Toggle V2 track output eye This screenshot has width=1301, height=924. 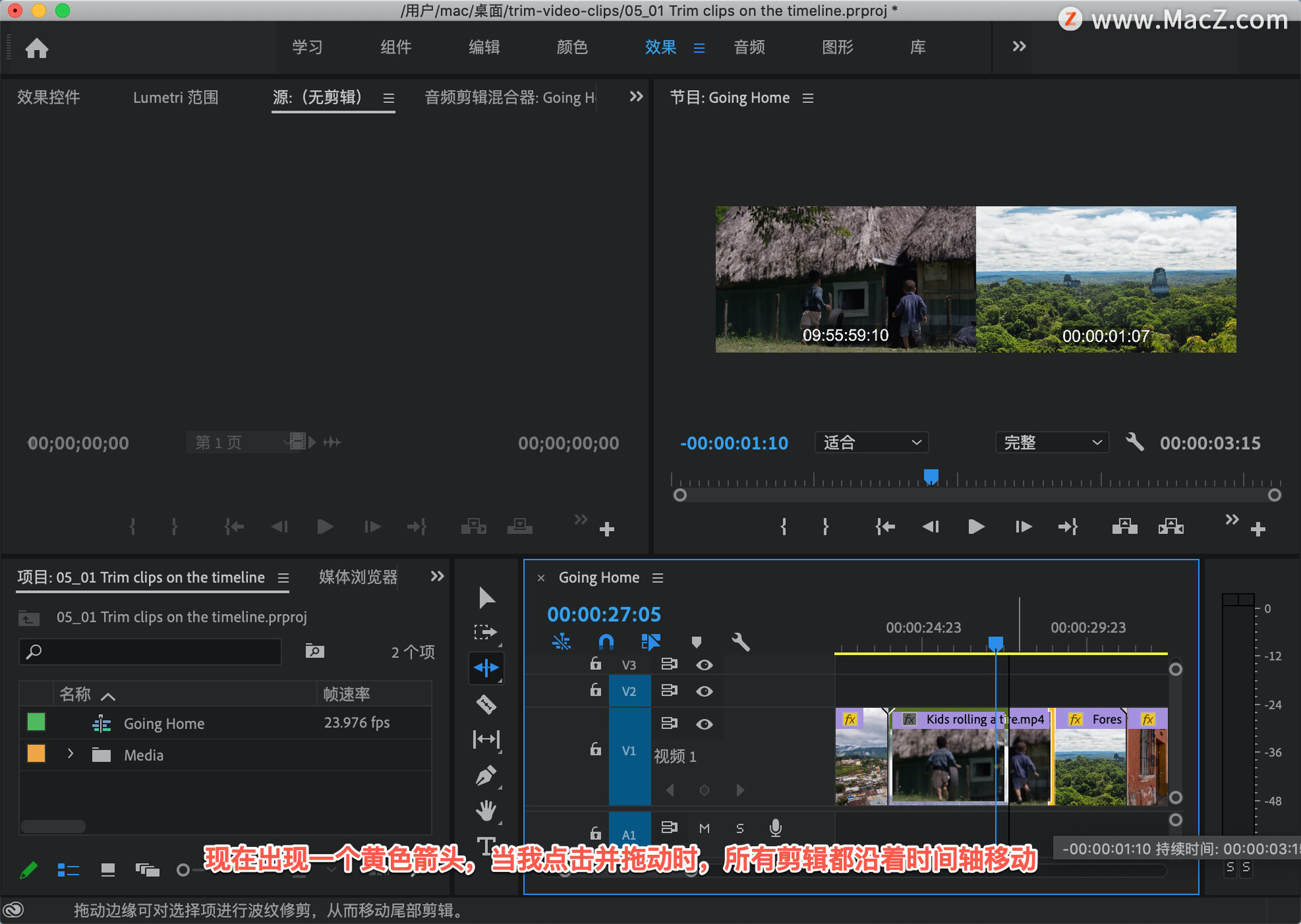[x=704, y=691]
